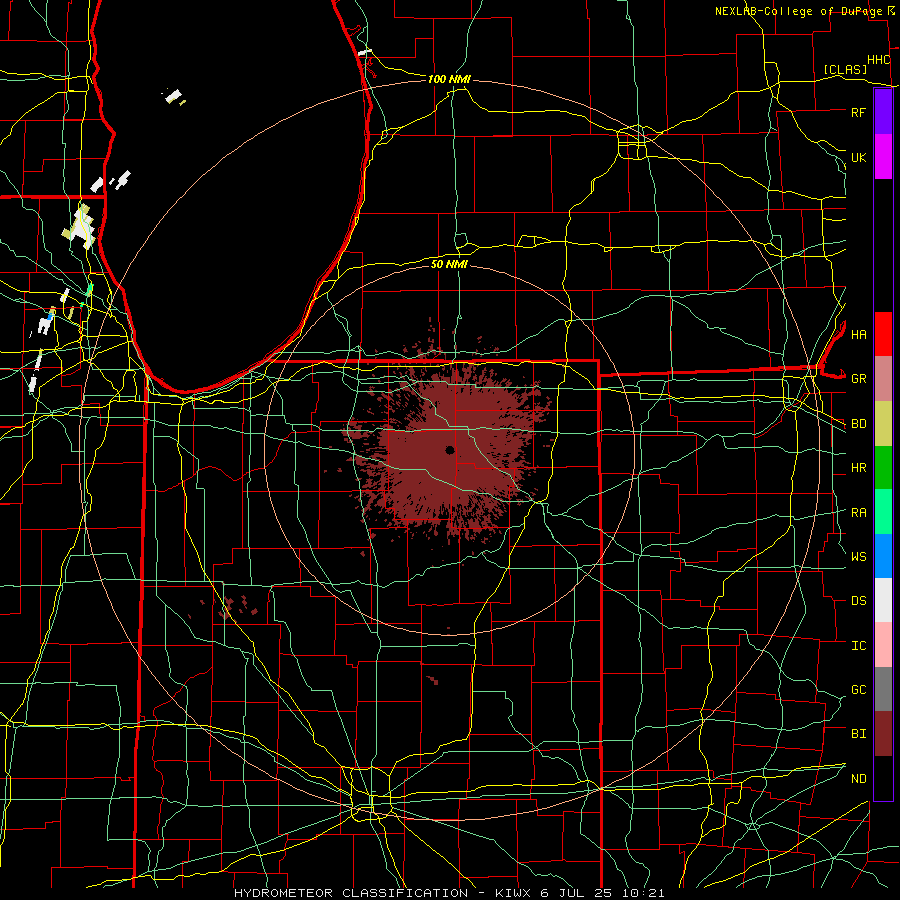Click the DS legend label
The height and width of the screenshot is (900, 900).
(858, 601)
